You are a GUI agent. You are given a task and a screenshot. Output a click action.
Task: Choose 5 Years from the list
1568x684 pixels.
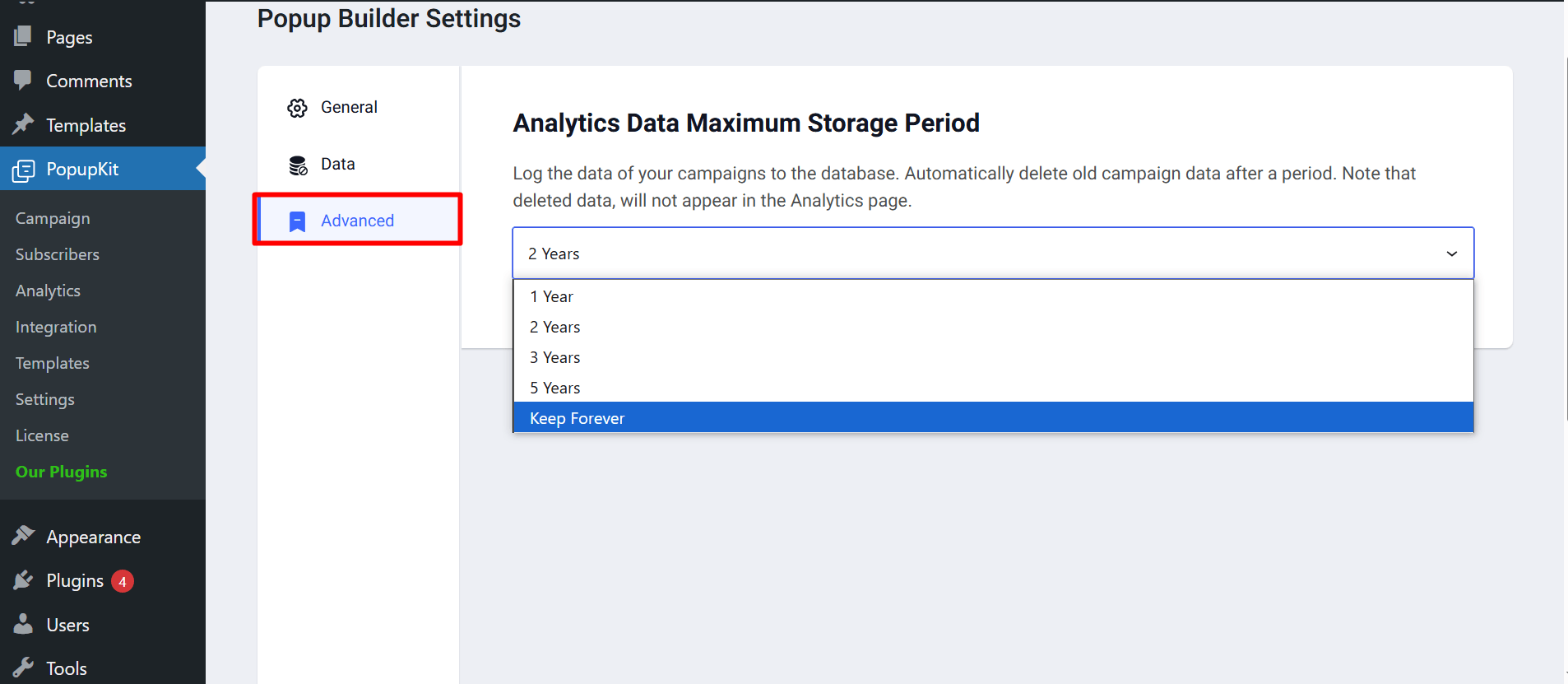[555, 388]
